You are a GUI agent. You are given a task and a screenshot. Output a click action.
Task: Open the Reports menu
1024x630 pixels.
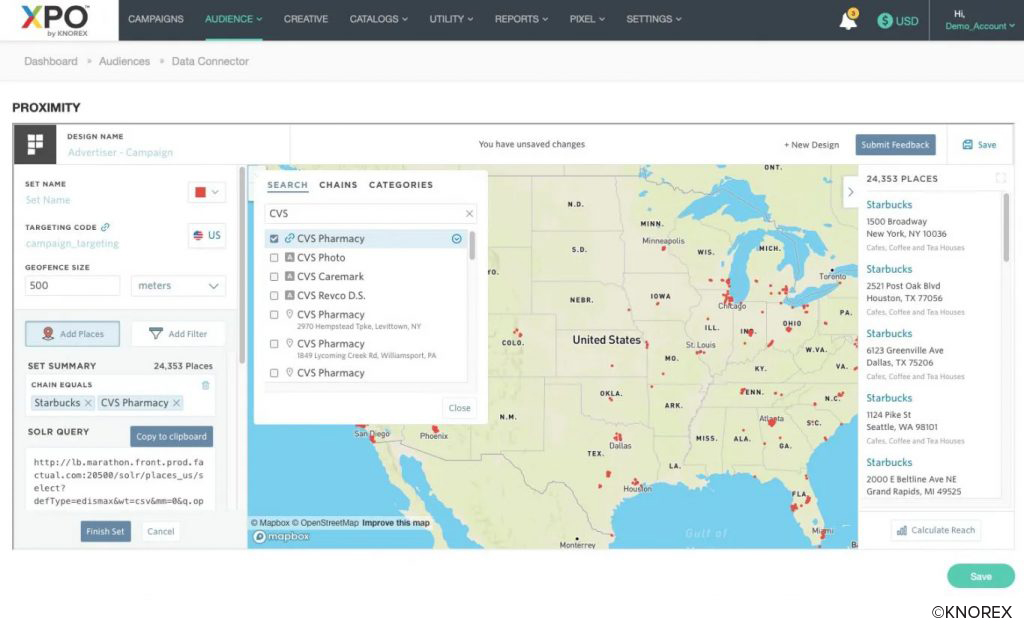[x=520, y=19]
